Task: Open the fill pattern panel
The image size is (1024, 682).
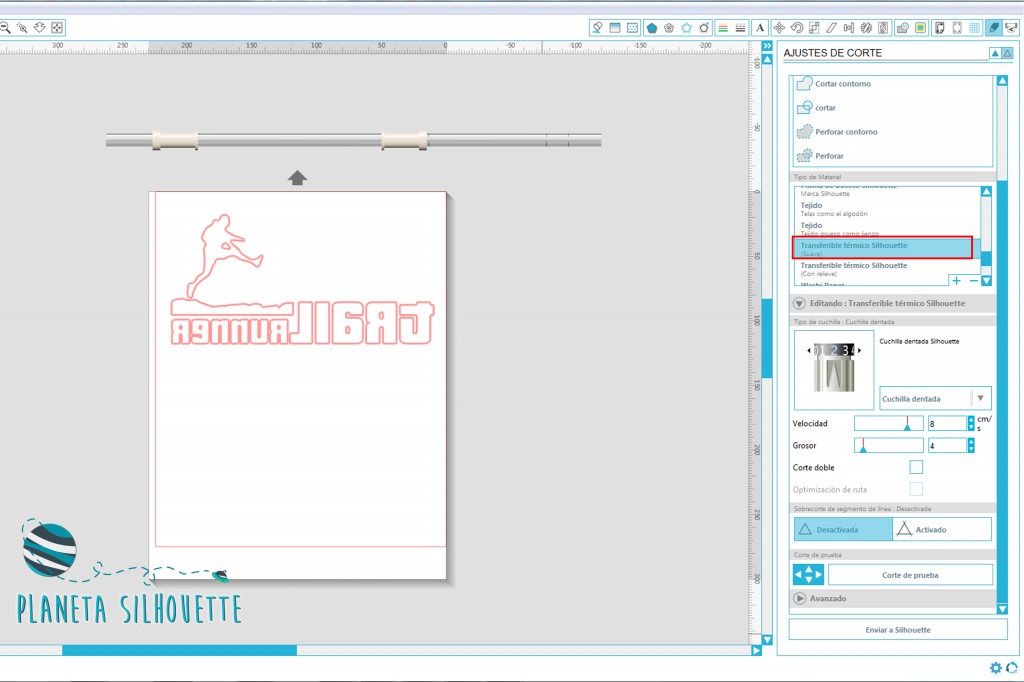Action: coord(632,27)
